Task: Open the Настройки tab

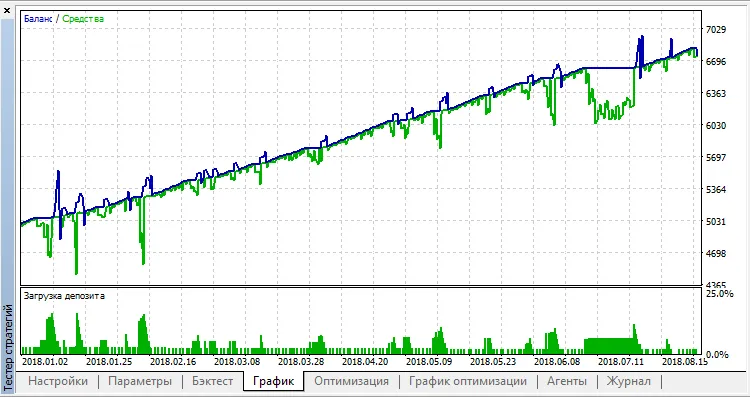Action: coord(58,381)
